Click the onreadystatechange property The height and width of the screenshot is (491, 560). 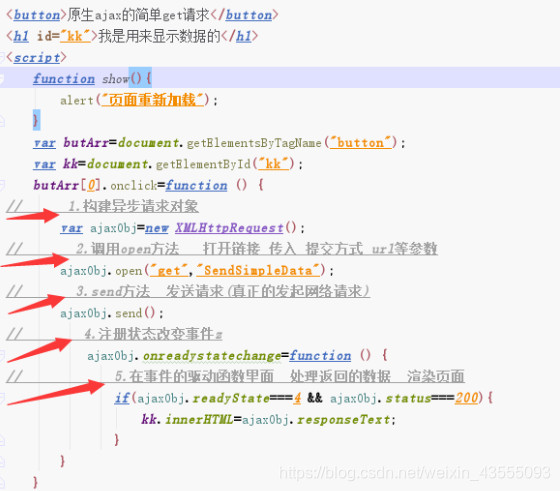212,356
